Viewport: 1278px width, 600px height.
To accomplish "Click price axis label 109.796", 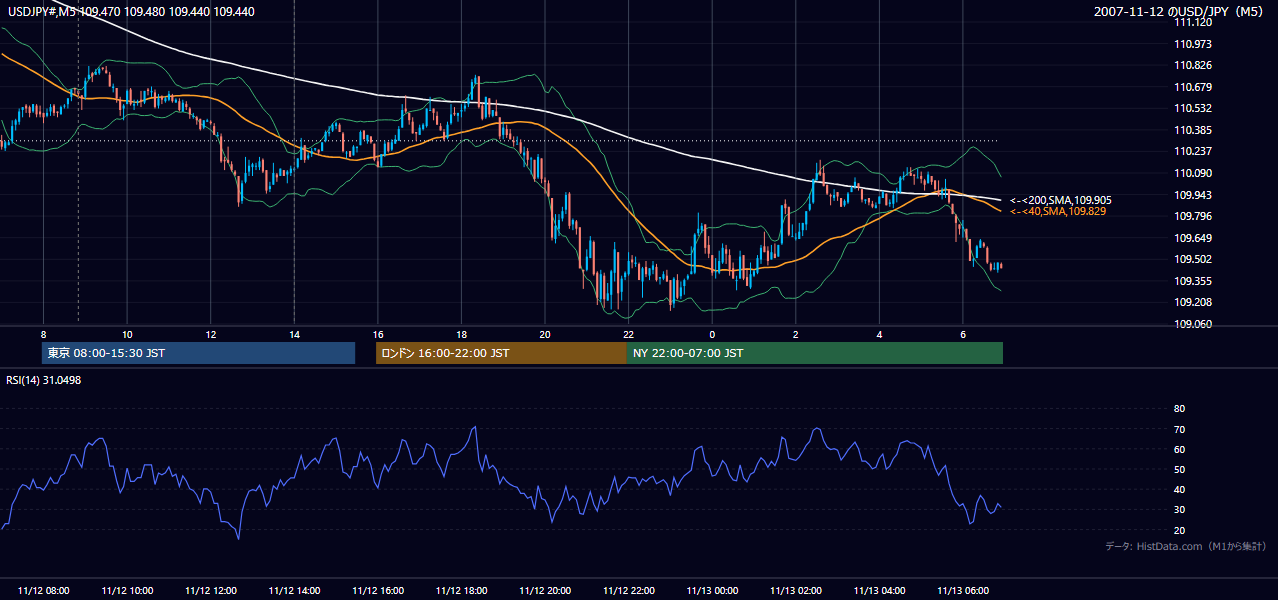I will point(1192,216).
